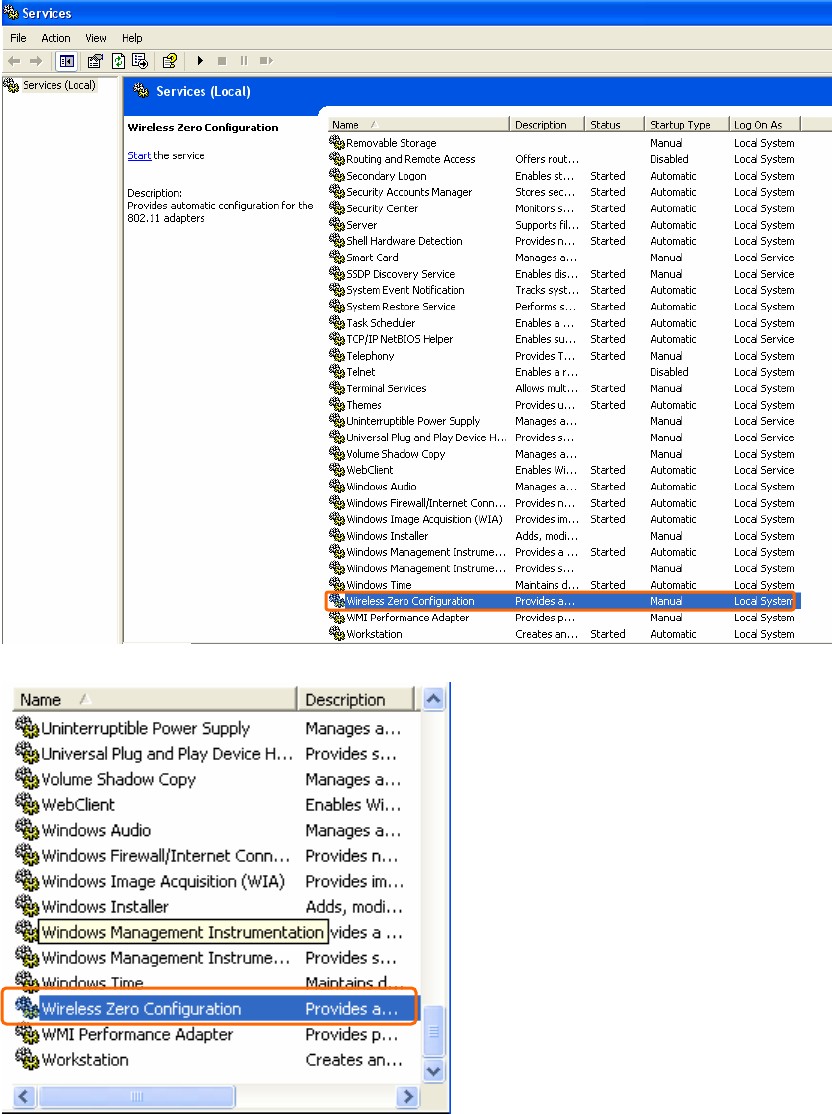This screenshot has width=832, height=1114.
Task: Click the Description header in the enlarged list
Action: (355, 700)
